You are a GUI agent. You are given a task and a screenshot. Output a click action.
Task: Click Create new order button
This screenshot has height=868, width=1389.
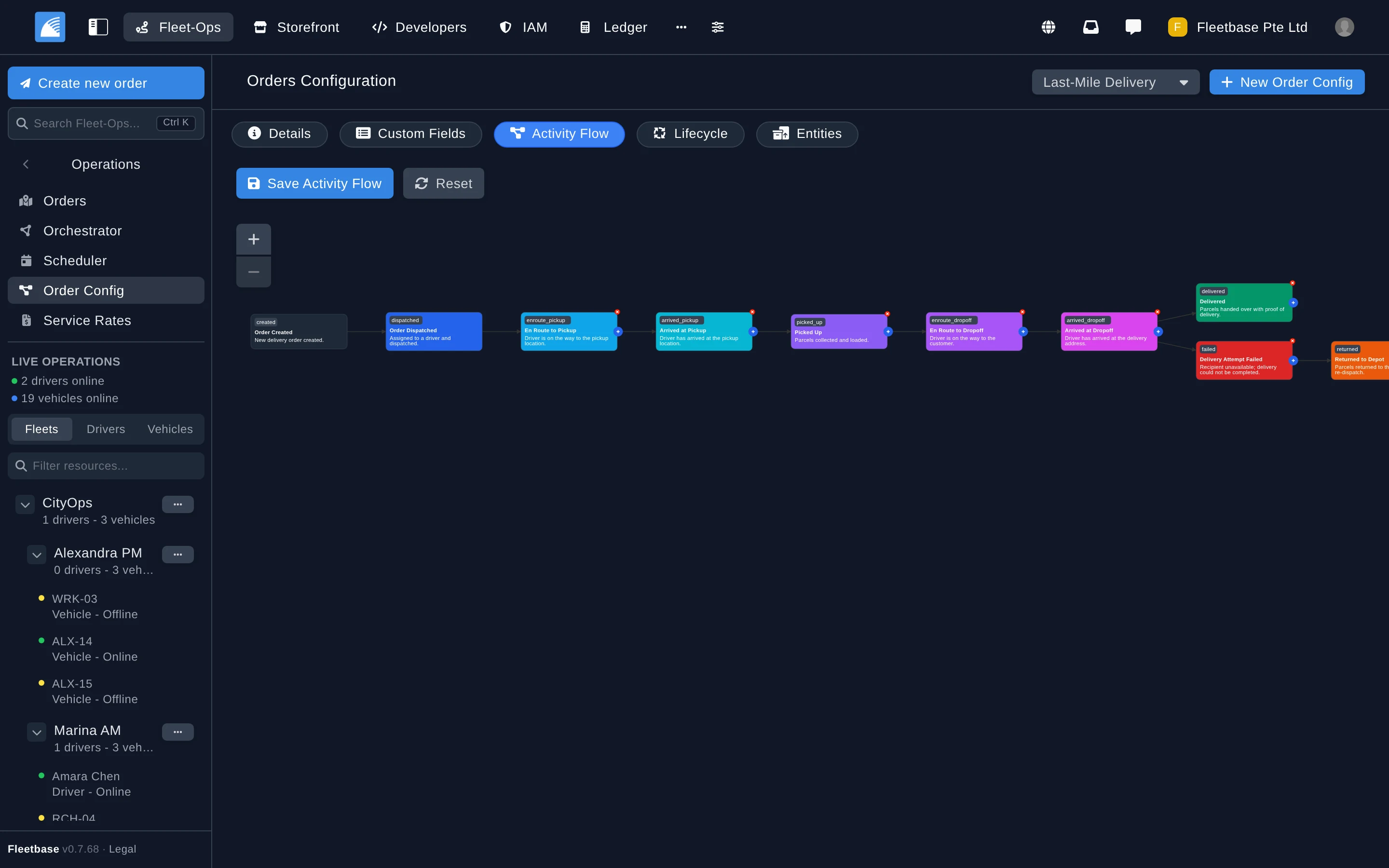click(x=106, y=83)
